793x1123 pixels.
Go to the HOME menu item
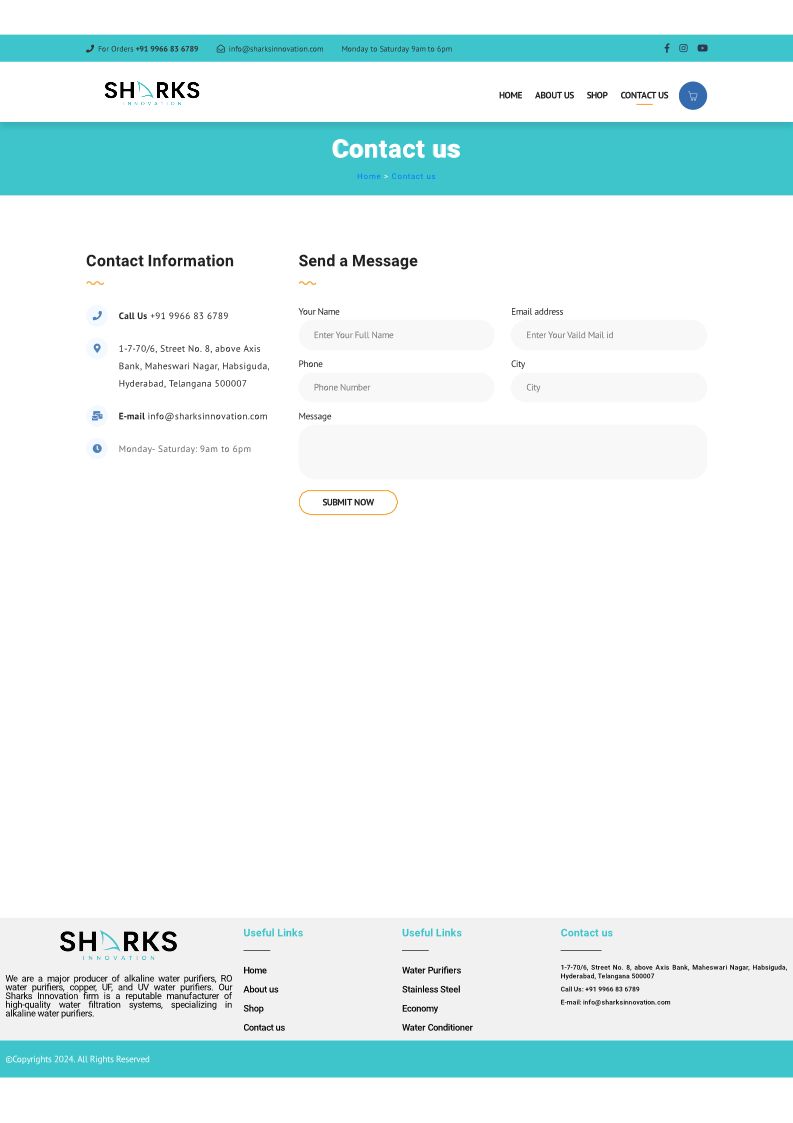tap(510, 96)
